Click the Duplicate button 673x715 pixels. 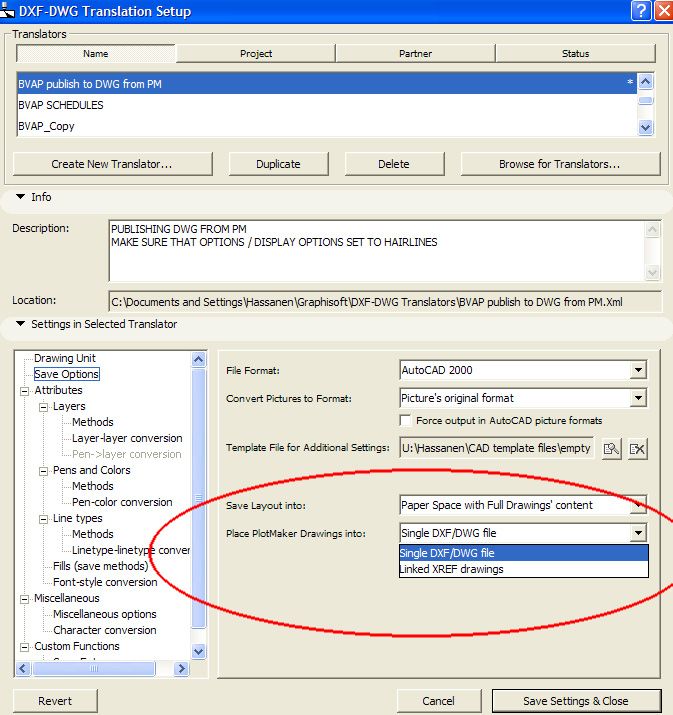(x=279, y=164)
